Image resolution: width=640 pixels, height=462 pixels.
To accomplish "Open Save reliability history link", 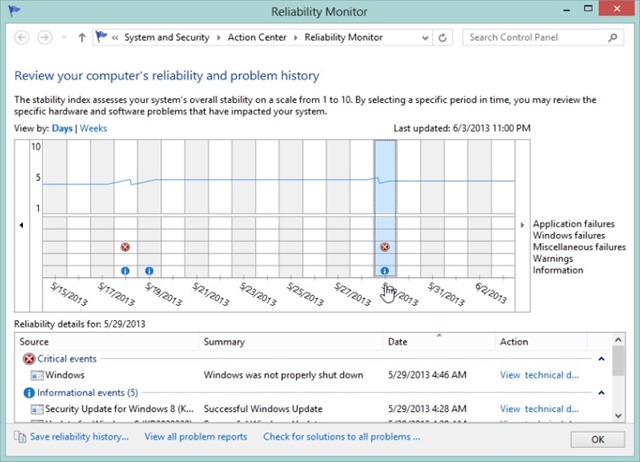I will pyautogui.click(x=79, y=437).
